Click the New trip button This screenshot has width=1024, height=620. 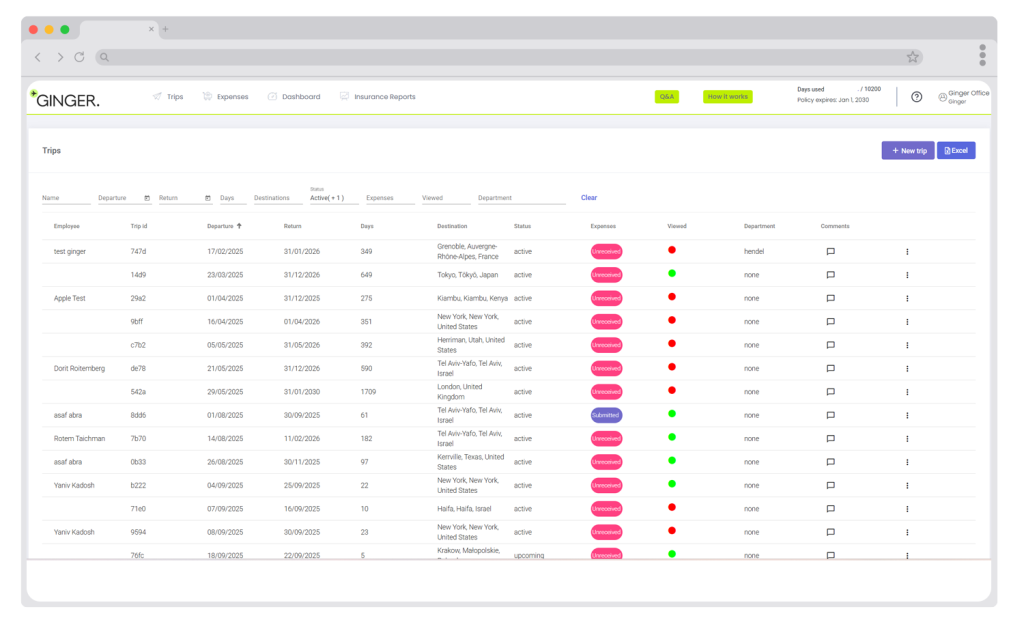[x=907, y=150]
